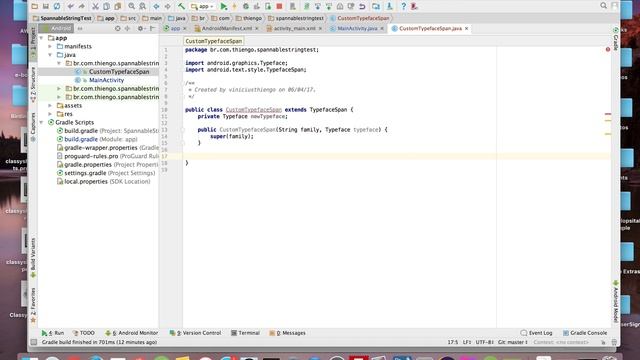Click the Collapse All icon in Project panel
Image resolution: width=640 pixels, height=360 pixels.
(128, 29)
